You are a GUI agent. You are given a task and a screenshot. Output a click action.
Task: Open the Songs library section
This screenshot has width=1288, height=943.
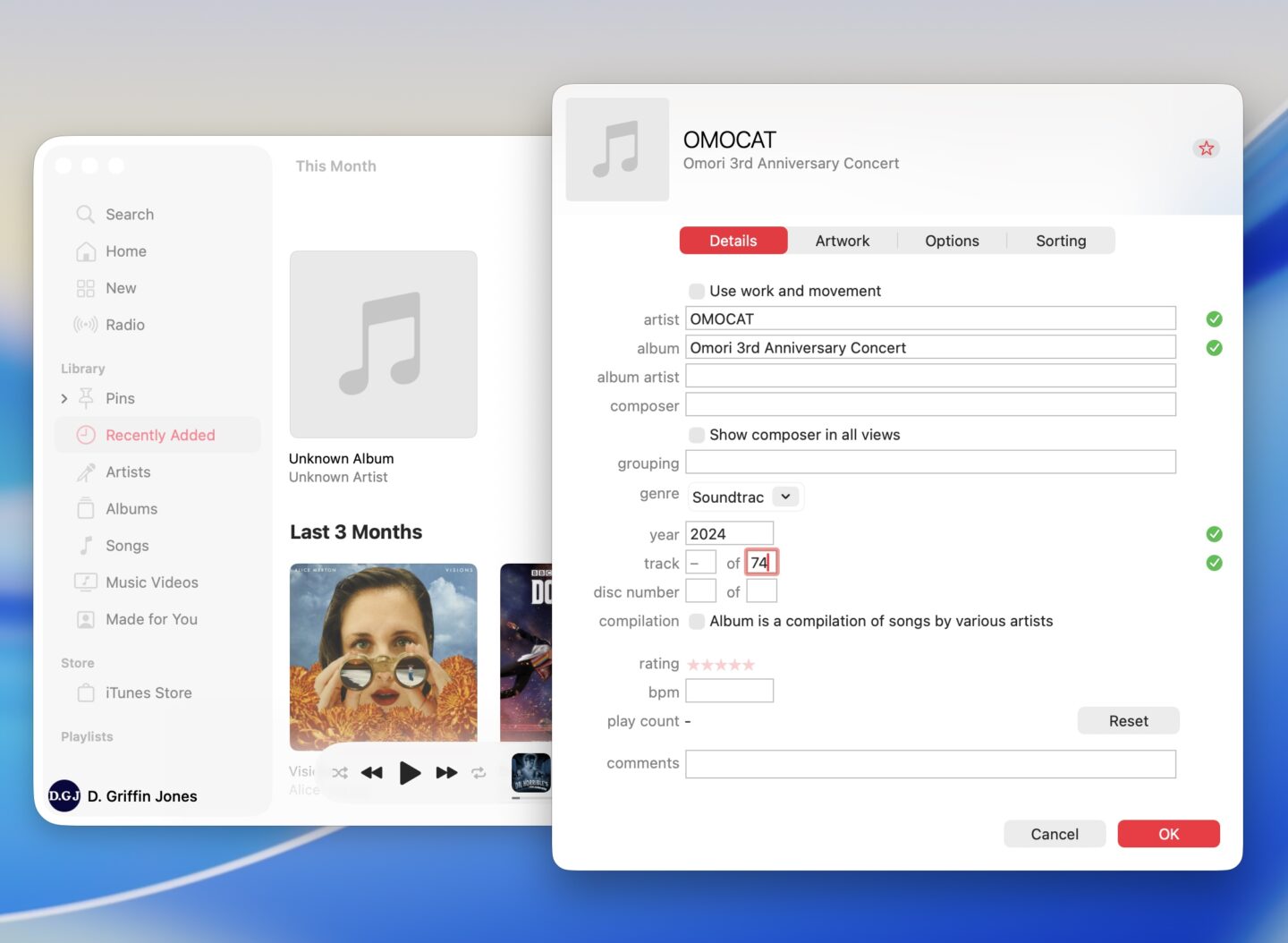click(127, 545)
